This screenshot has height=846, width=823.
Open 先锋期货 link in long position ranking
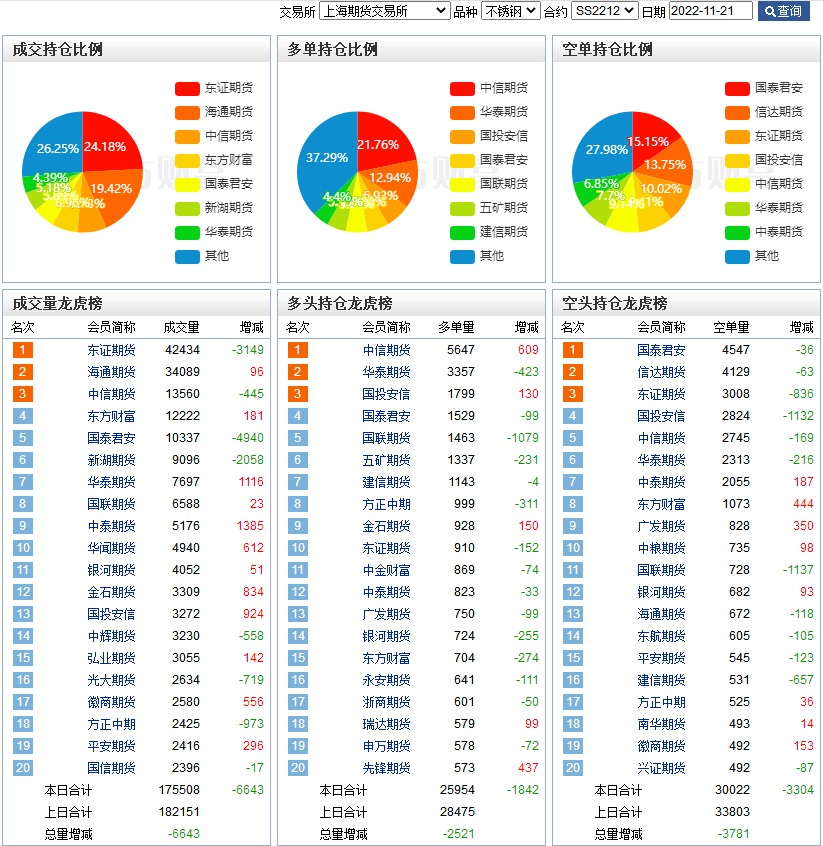point(386,768)
